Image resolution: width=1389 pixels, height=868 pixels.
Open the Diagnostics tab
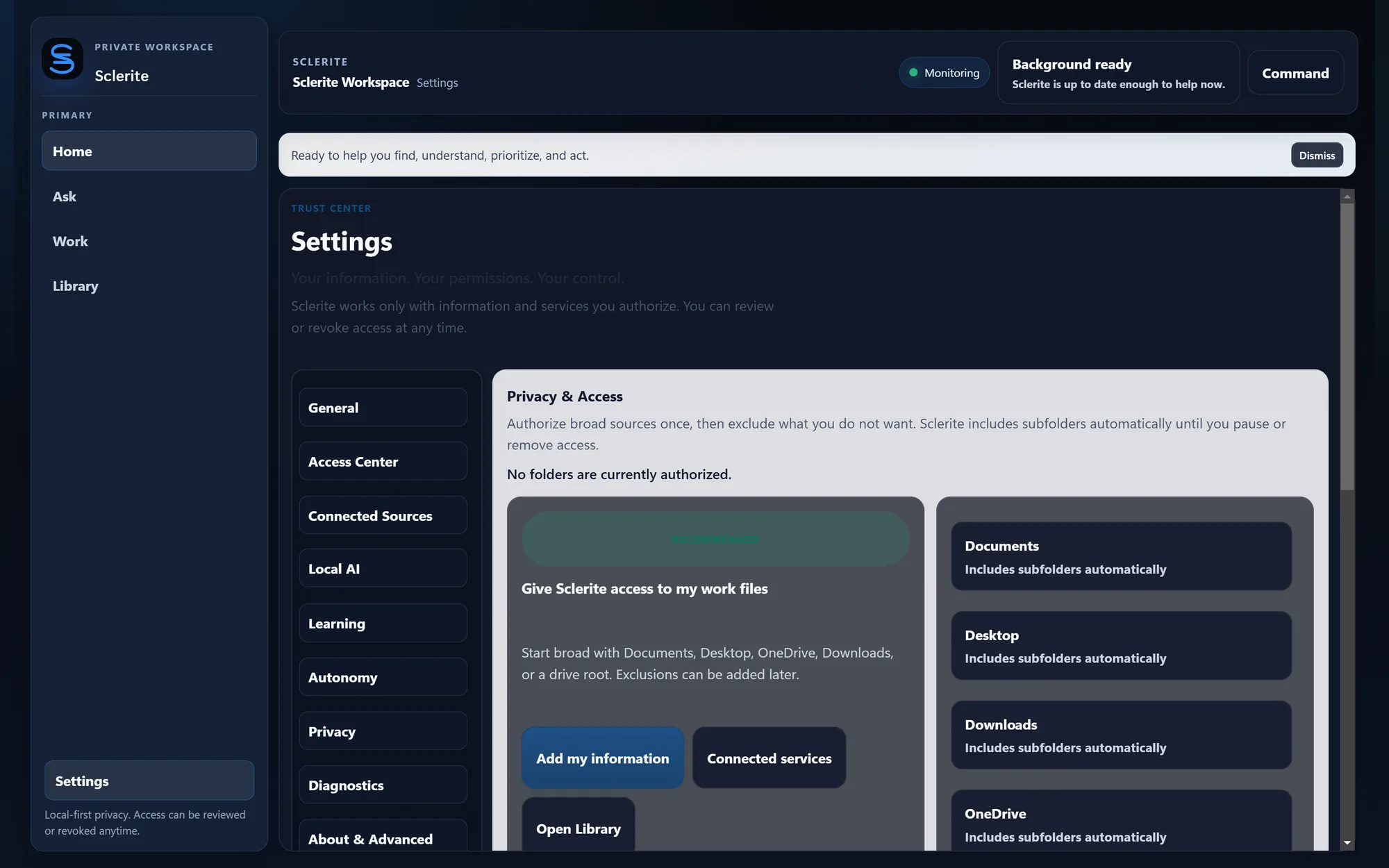383,785
